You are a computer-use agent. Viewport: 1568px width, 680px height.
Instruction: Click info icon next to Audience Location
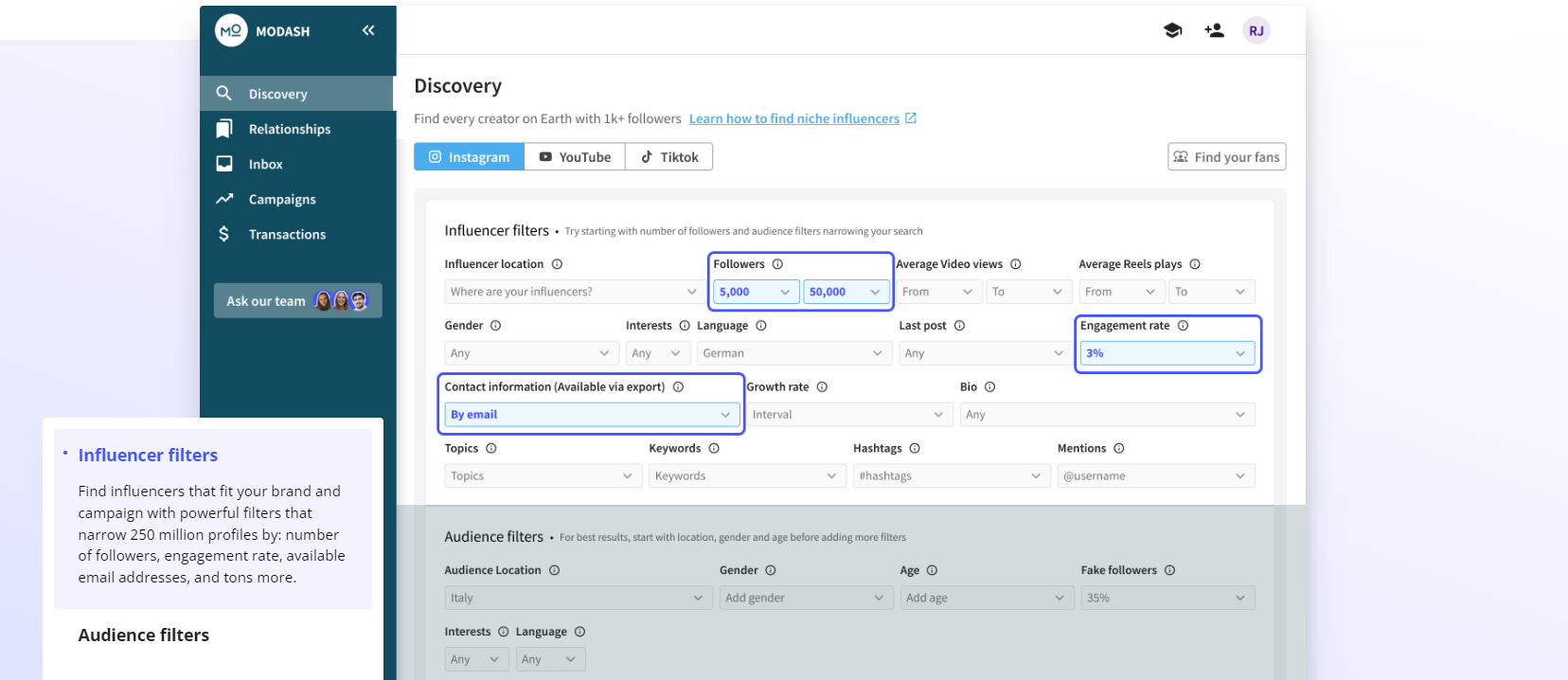click(554, 570)
